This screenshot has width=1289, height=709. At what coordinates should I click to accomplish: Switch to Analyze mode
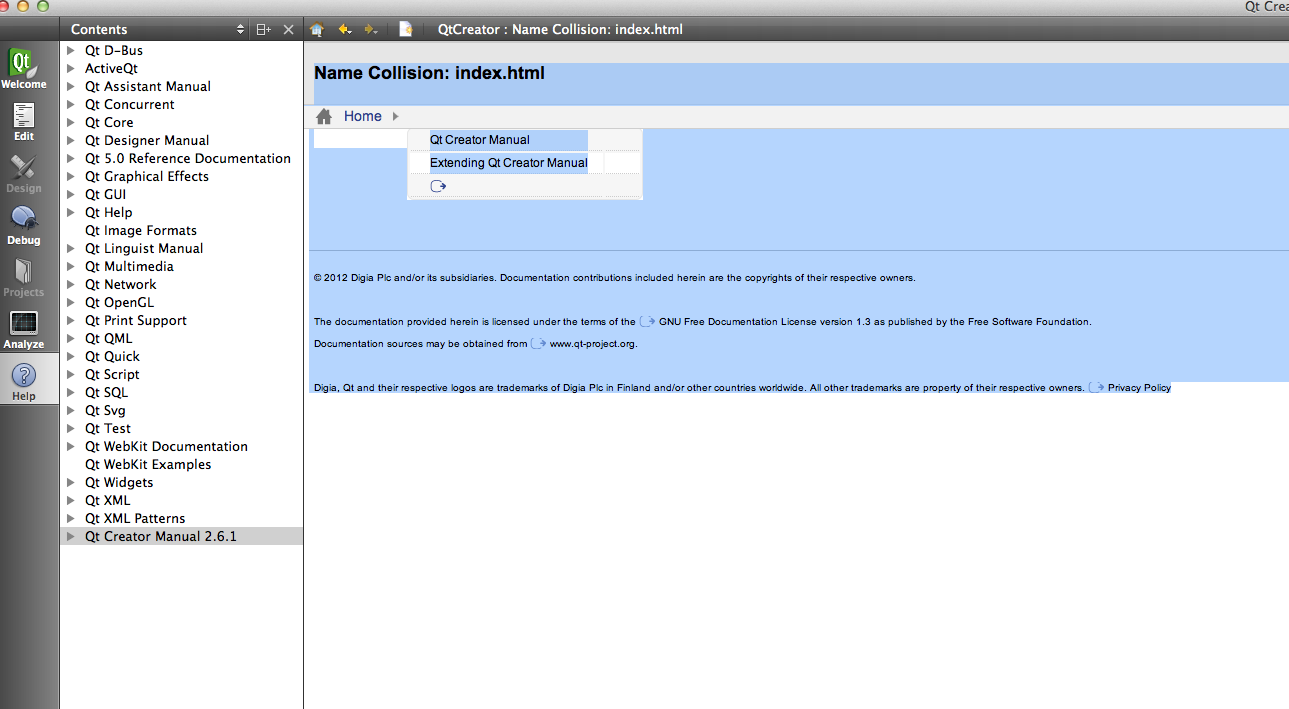(x=24, y=329)
